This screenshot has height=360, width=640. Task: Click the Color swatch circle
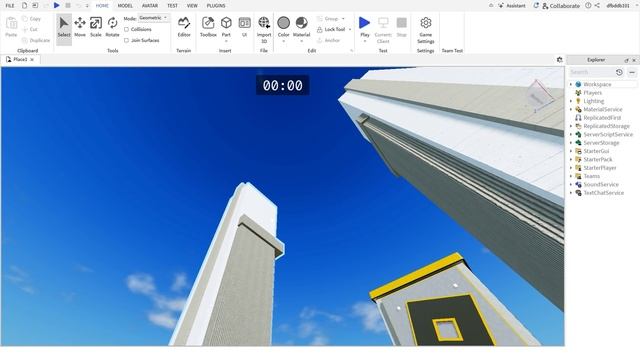283,22
